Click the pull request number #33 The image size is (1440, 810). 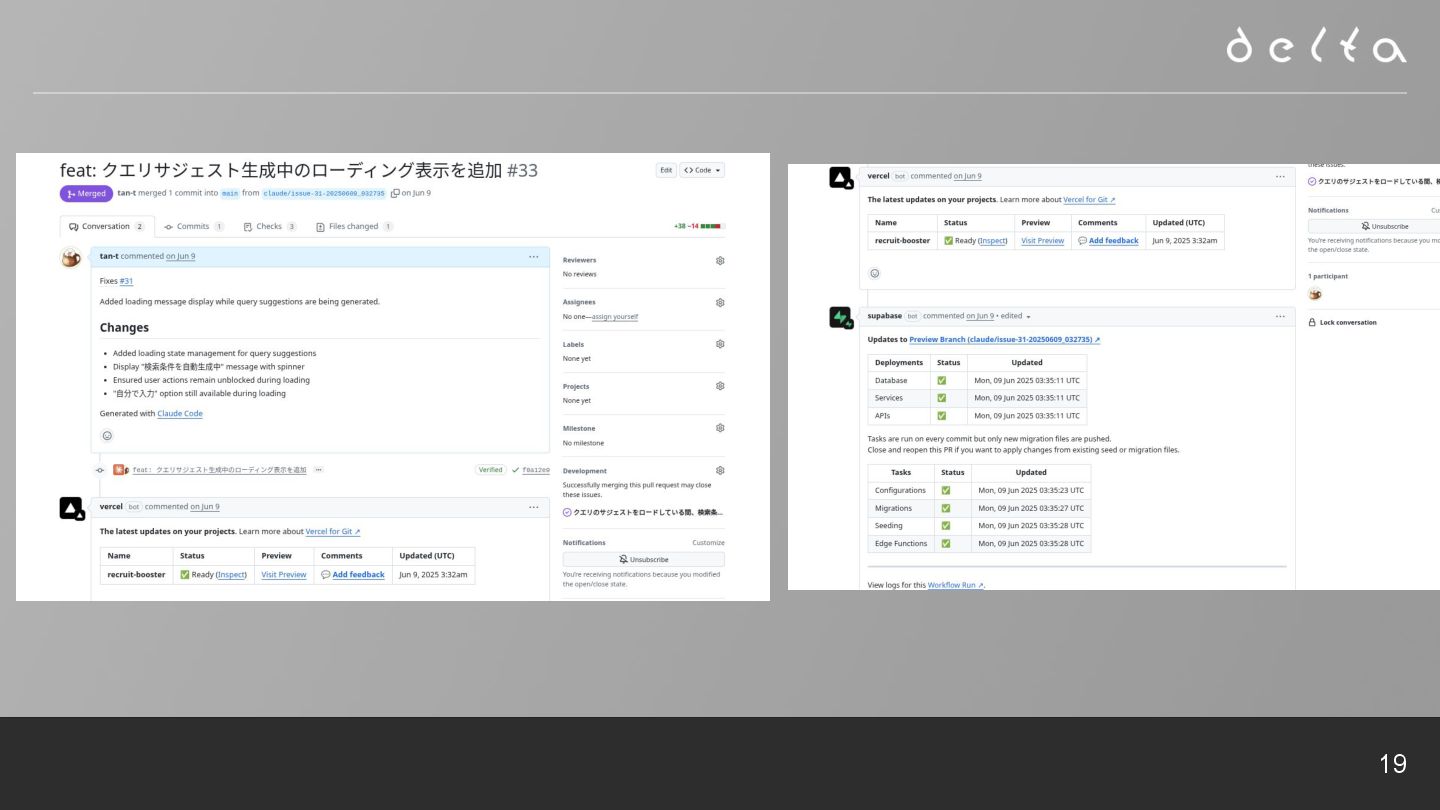(x=522, y=170)
